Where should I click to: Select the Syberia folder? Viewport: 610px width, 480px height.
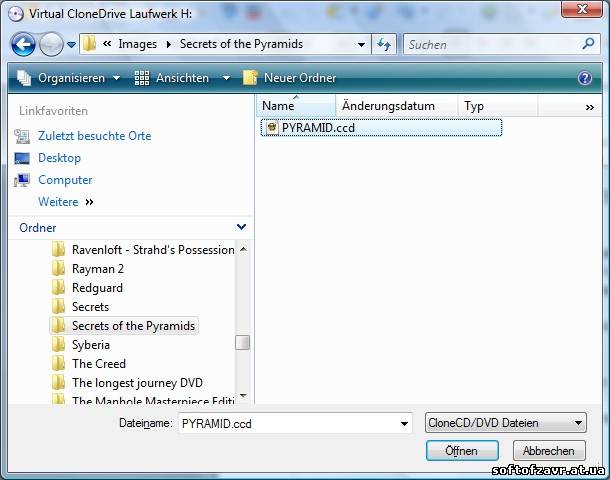91,345
